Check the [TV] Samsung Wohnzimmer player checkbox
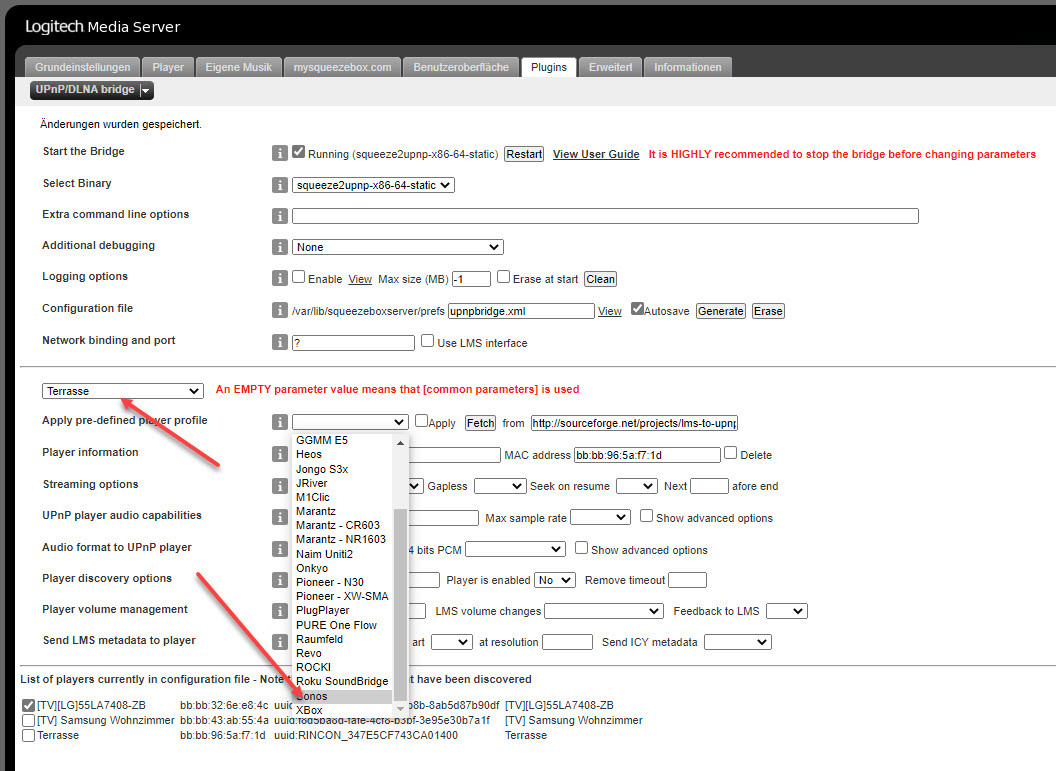The image size is (1056, 771). point(28,720)
